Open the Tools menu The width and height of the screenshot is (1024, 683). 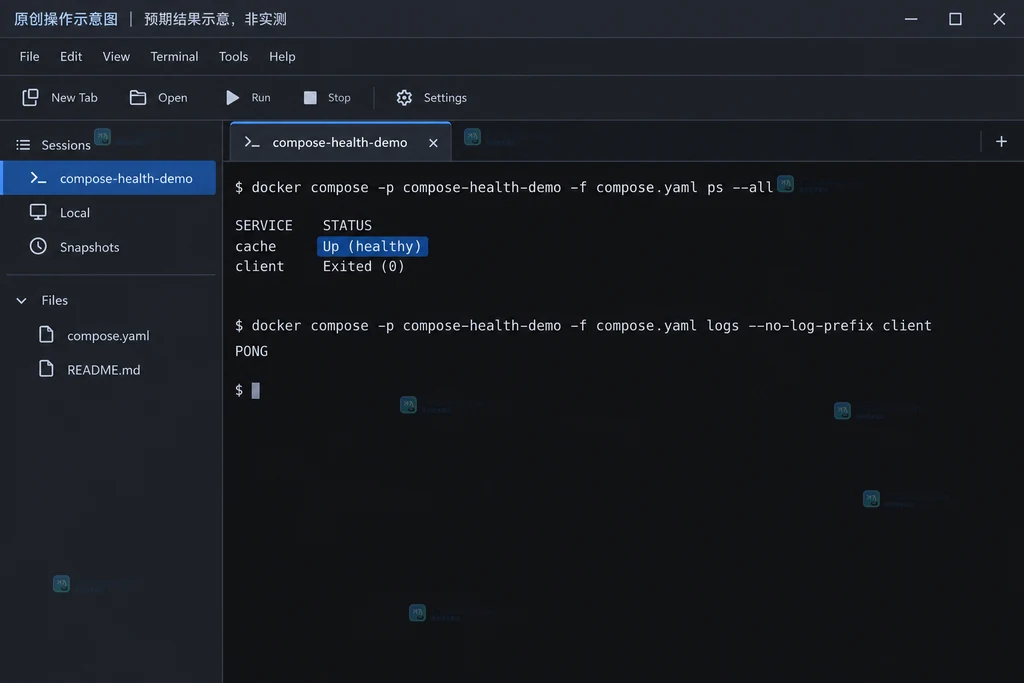(x=233, y=56)
